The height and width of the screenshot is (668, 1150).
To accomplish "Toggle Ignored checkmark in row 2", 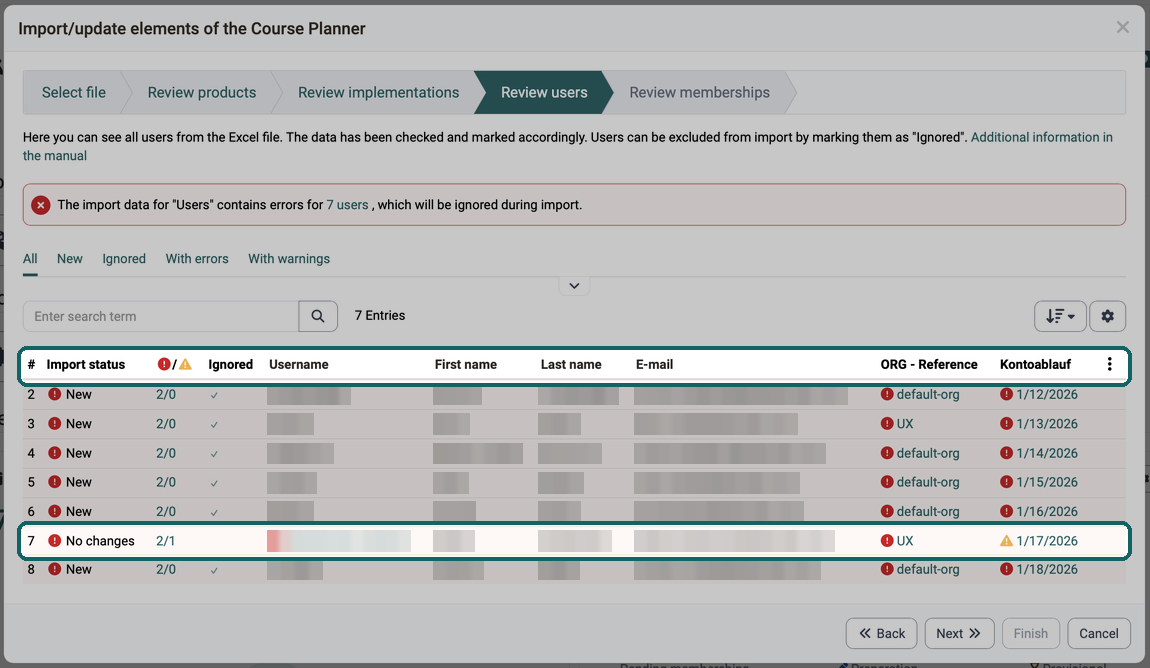I will click(214, 395).
